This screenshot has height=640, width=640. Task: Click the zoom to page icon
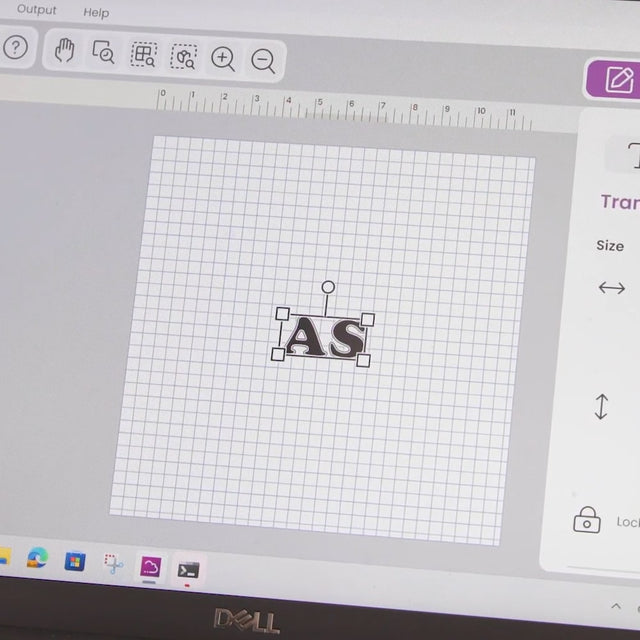(x=103, y=52)
